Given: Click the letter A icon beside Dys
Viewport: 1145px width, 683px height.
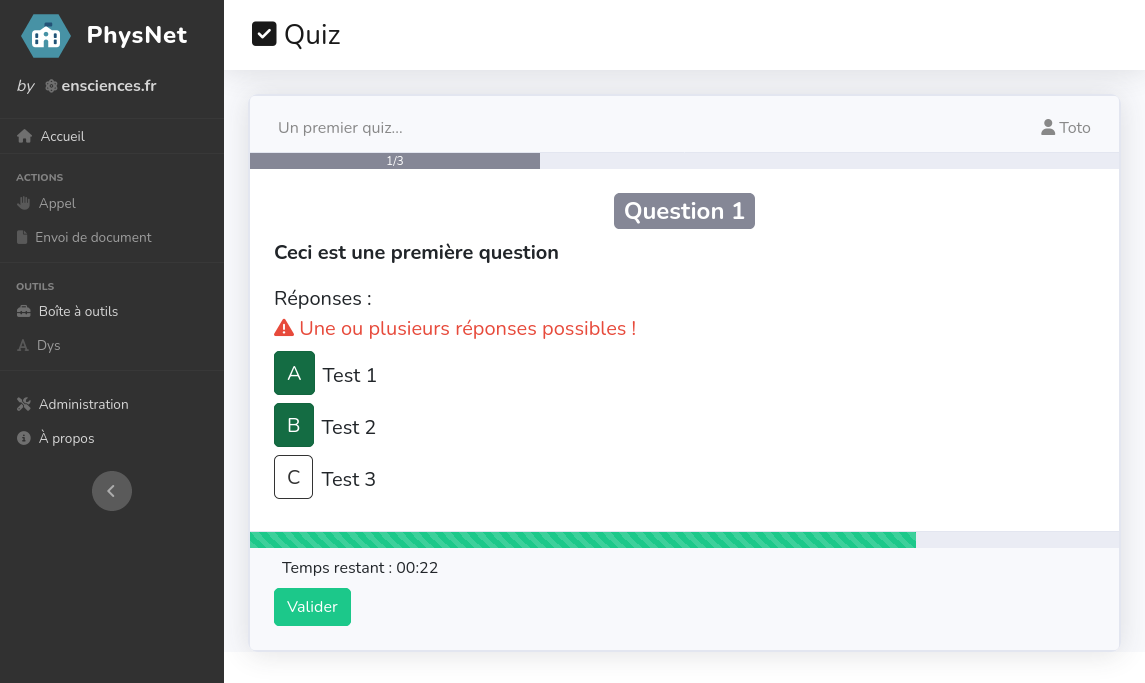Looking at the screenshot, I should pos(24,345).
